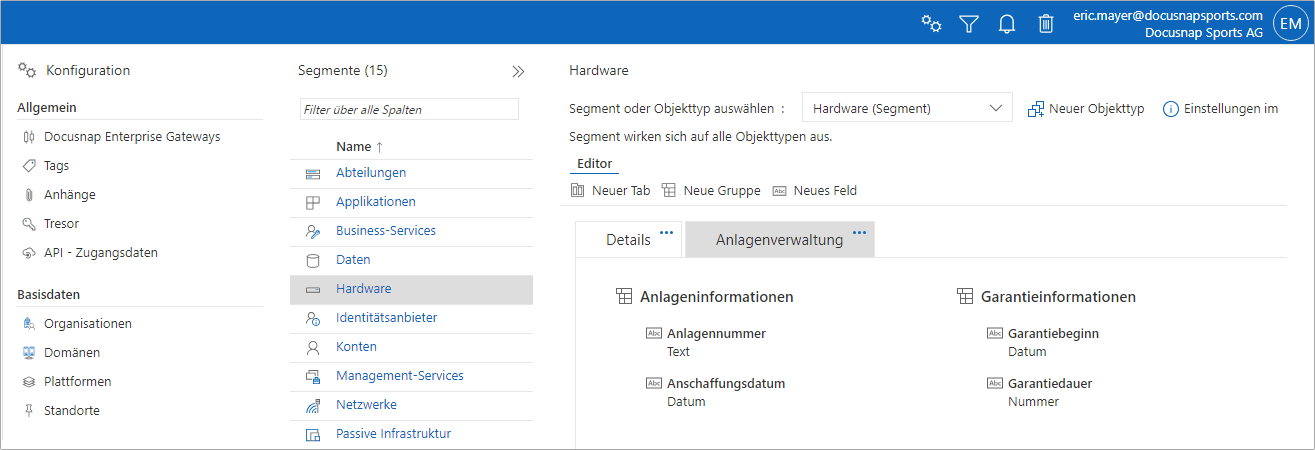Image resolution: width=1315 pixels, height=450 pixels.
Task: Open the Applikationen segment link
Action: tap(376, 202)
